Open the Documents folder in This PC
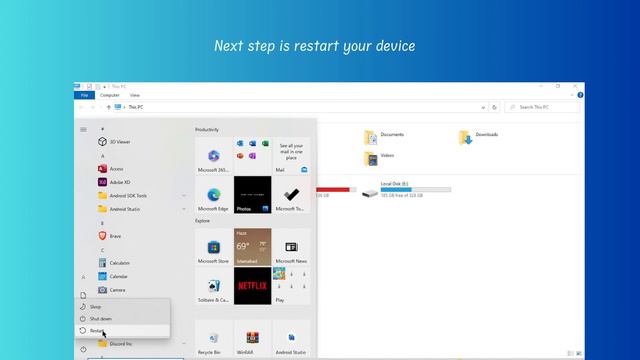640x360 pixels. pyautogui.click(x=384, y=138)
